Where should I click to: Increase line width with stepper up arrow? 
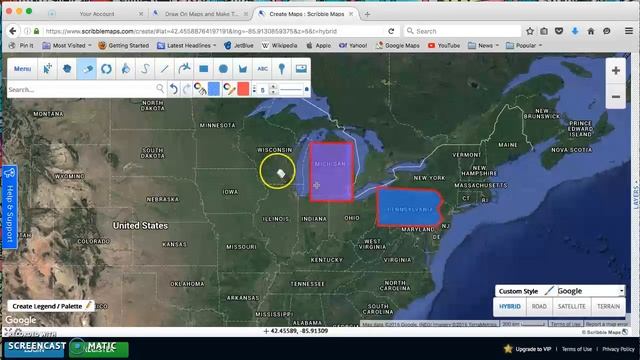coord(273,87)
